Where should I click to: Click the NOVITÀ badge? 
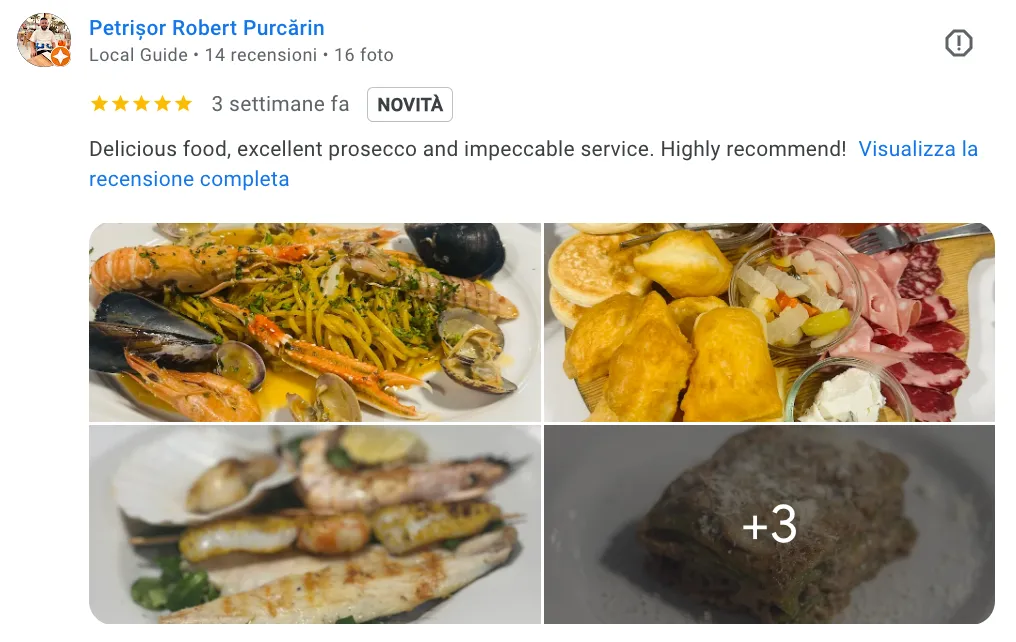click(410, 104)
